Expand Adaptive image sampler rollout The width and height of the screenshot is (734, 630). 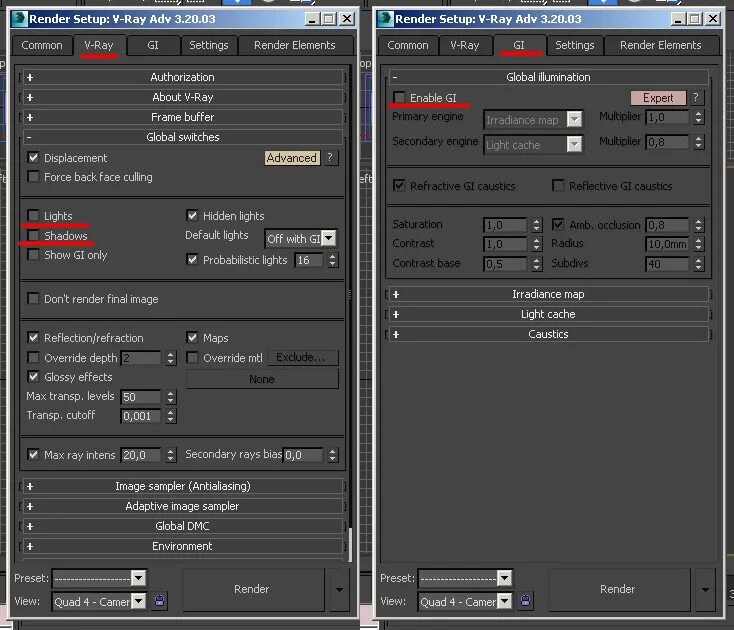[183, 506]
